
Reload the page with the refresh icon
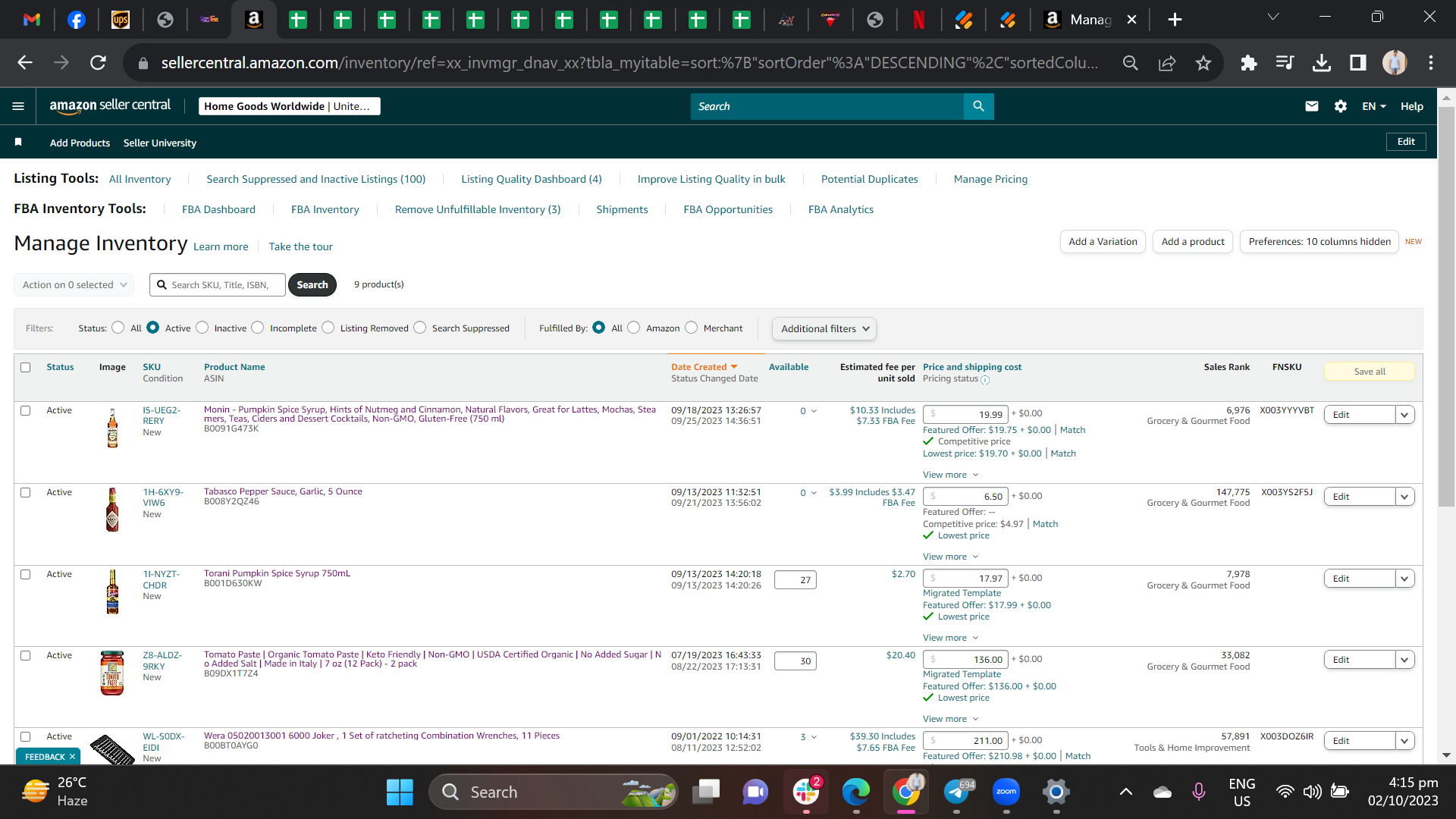tap(98, 63)
